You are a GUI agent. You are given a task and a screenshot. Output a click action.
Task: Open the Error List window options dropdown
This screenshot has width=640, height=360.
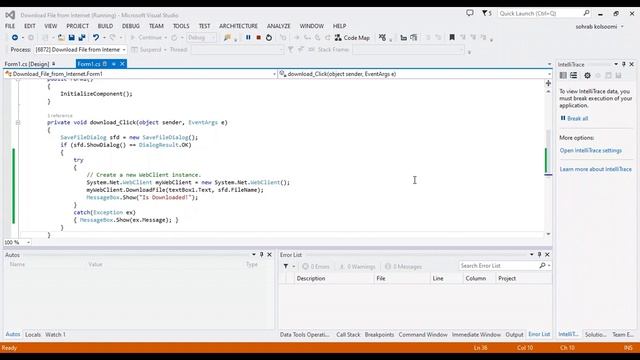(x=532, y=255)
